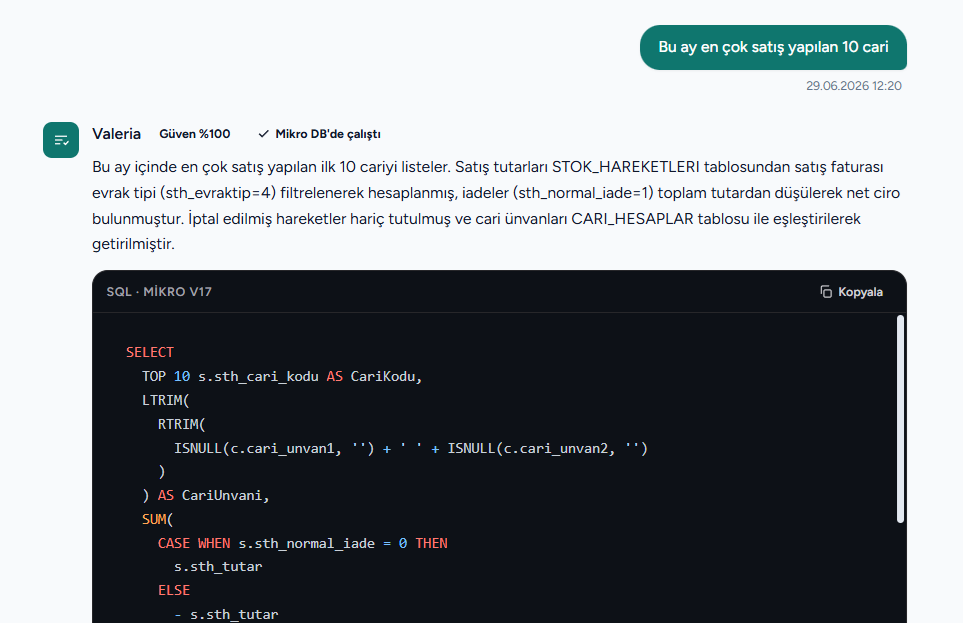
Task: Click the ELSE keyword in the code
Action: pyautogui.click(x=174, y=590)
